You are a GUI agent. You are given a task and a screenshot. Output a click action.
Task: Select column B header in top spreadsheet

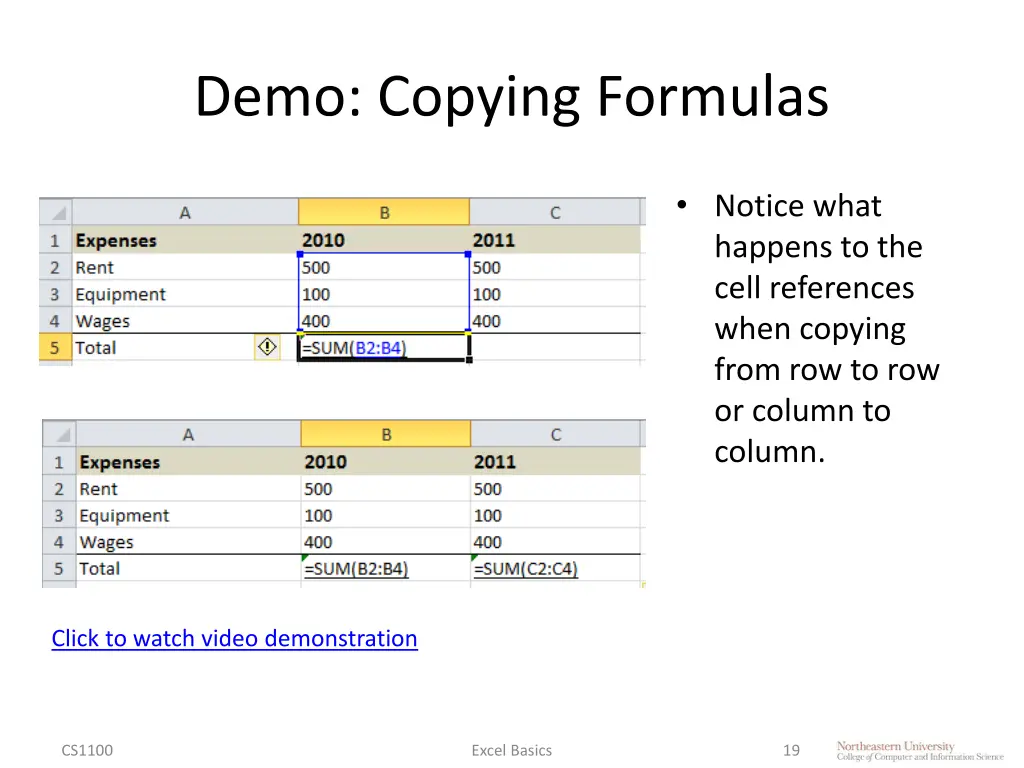(x=384, y=213)
